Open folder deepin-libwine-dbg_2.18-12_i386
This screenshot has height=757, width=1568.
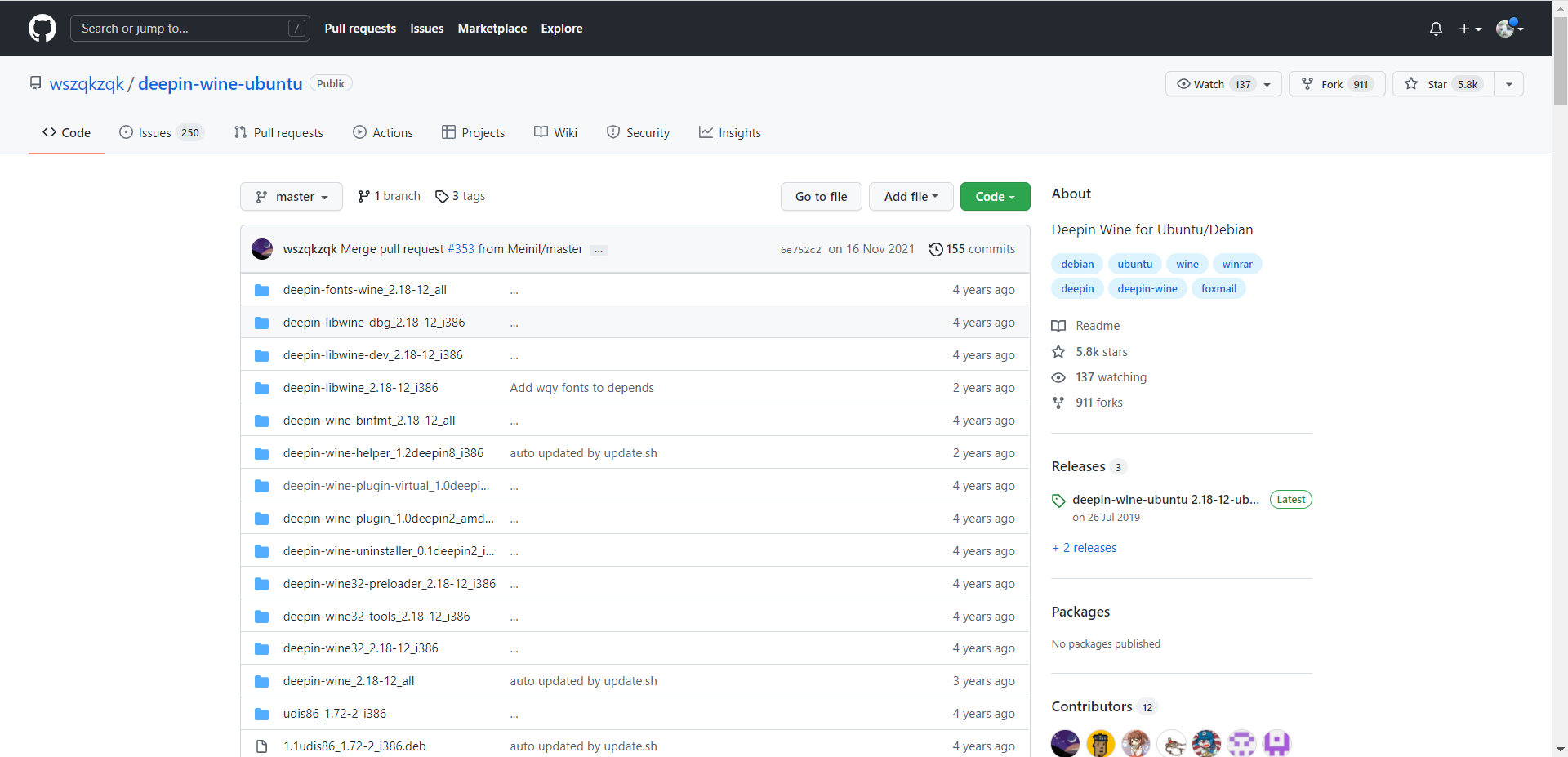[x=374, y=323]
